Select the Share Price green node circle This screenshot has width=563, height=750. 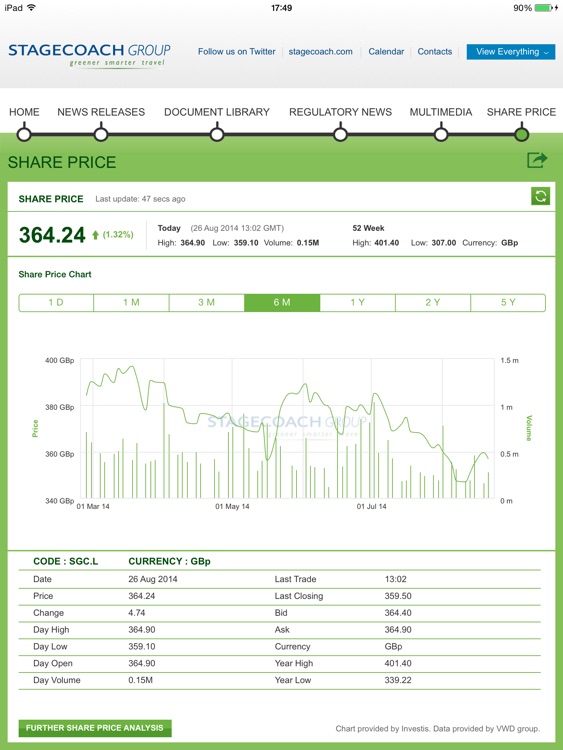coord(521,134)
